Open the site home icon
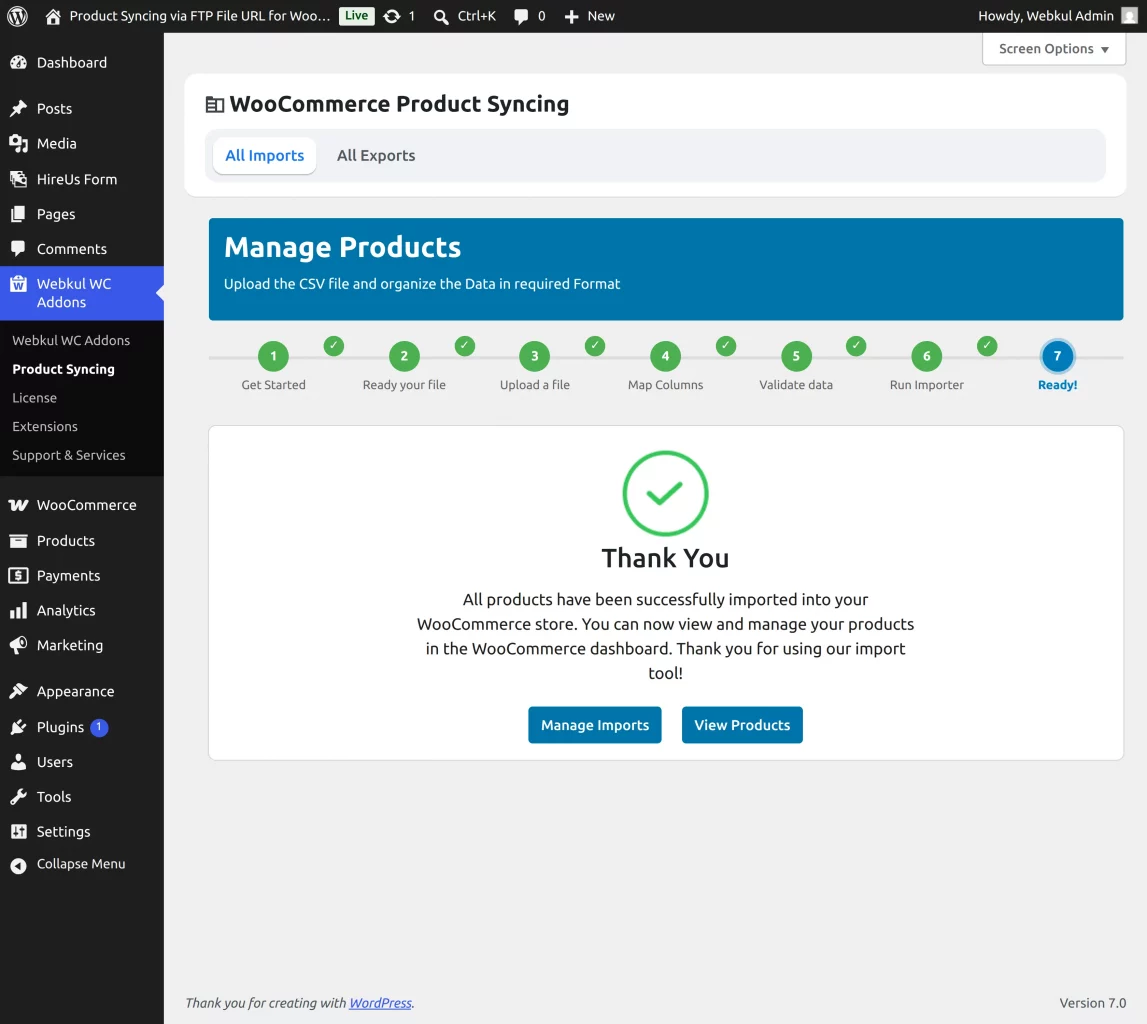The width and height of the screenshot is (1147, 1024). 53,16
